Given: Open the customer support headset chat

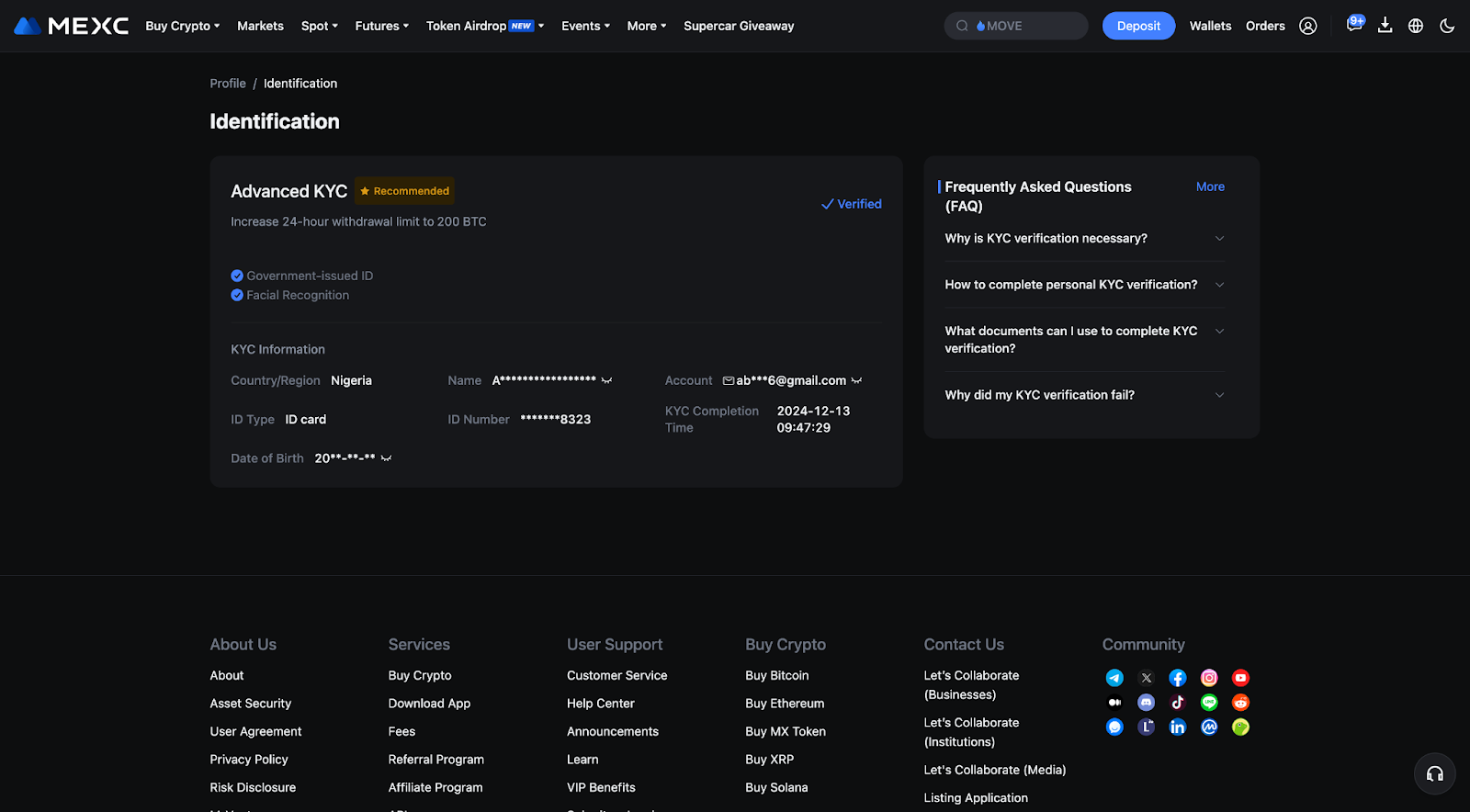Looking at the screenshot, I should click(1434, 774).
